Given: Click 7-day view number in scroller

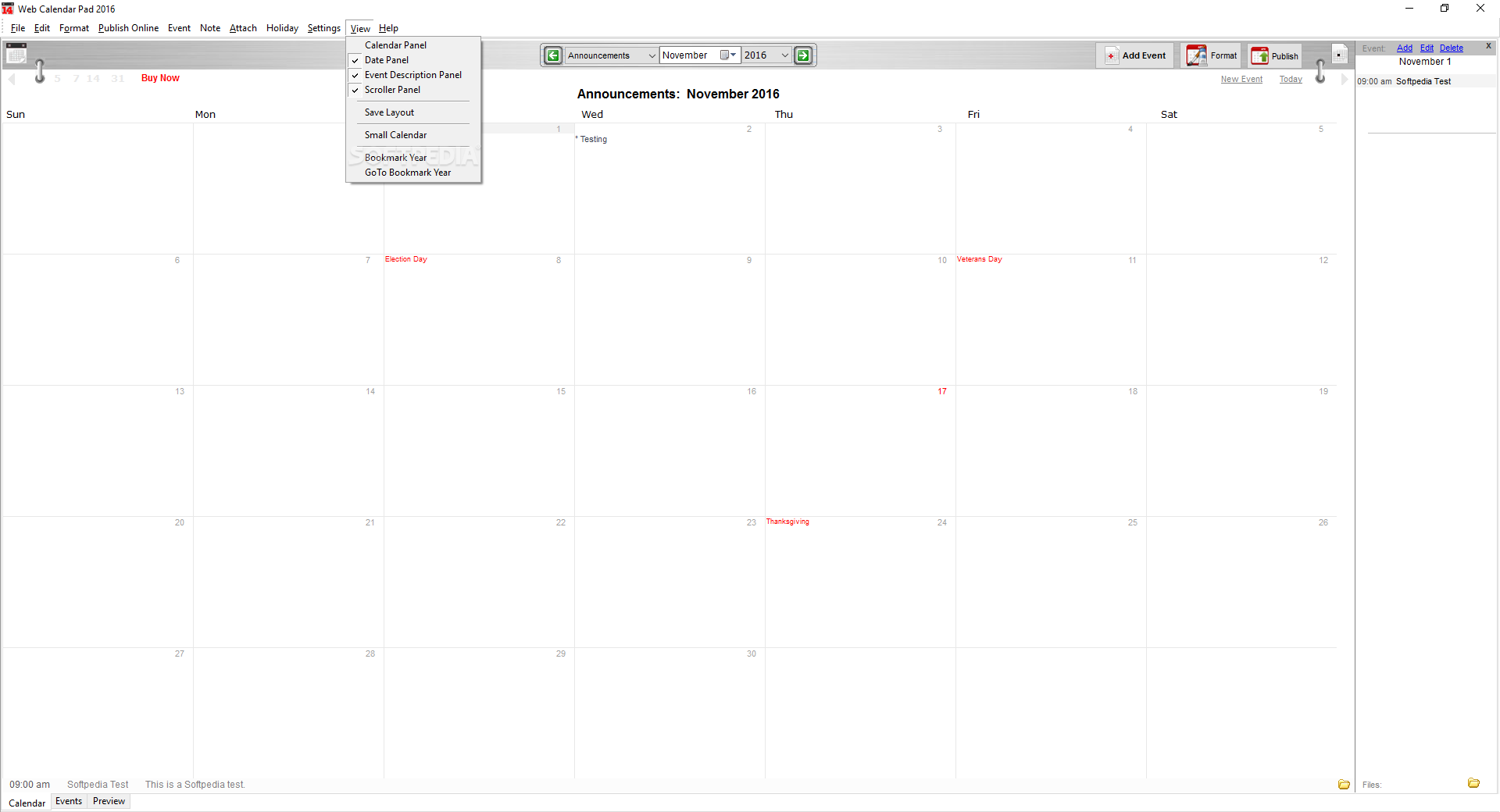Looking at the screenshot, I should point(76,79).
